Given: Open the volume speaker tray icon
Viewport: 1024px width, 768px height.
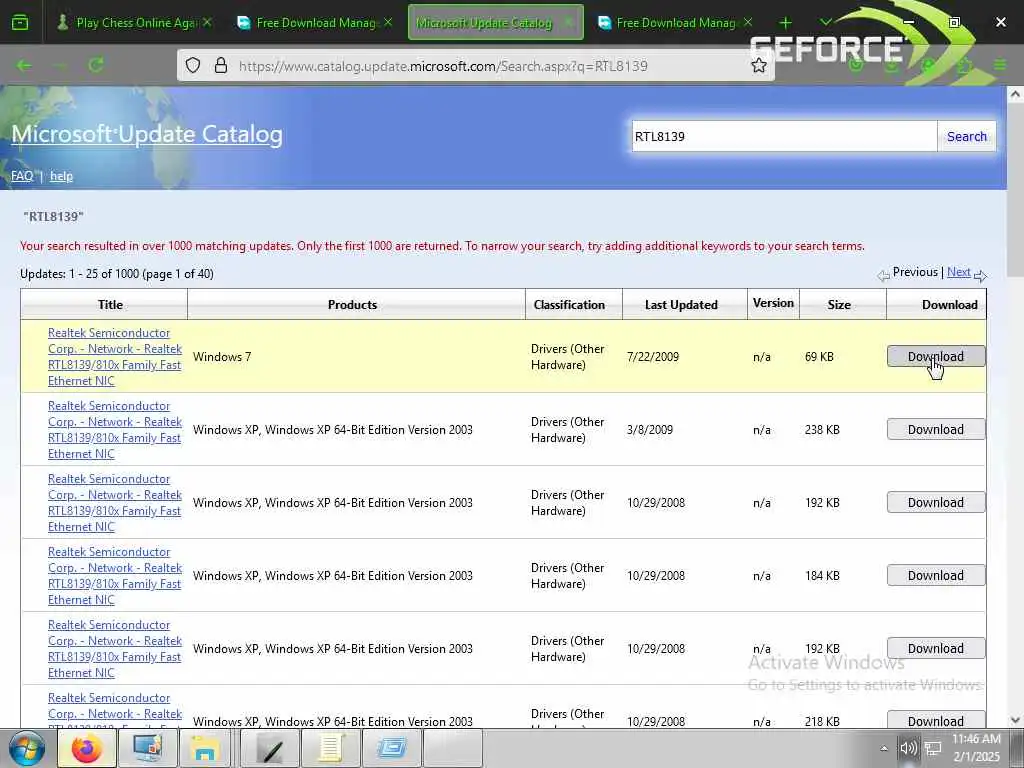Looking at the screenshot, I should point(908,748).
